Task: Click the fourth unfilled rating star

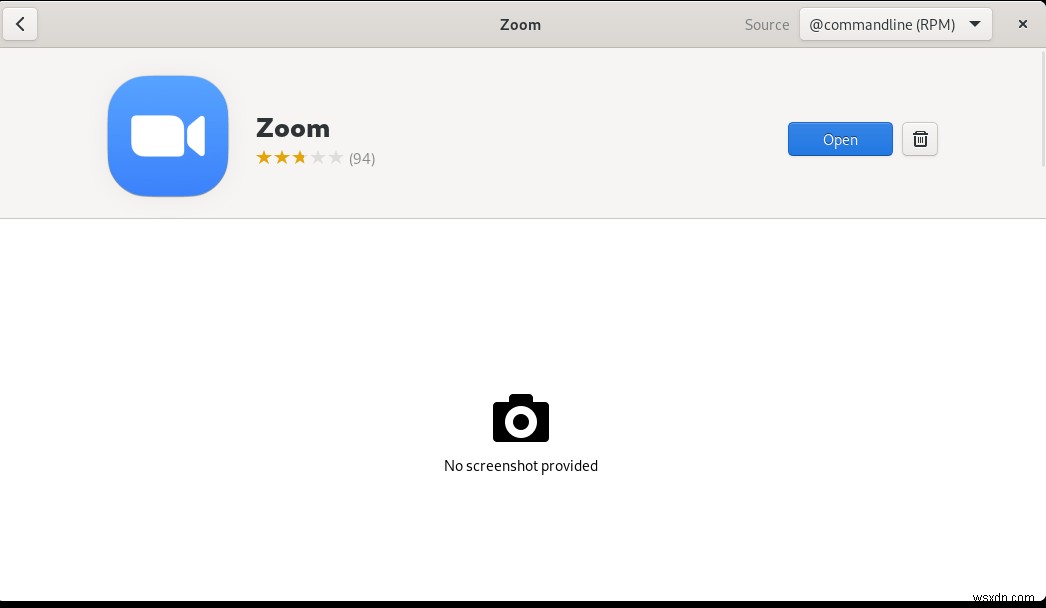Action: pyautogui.click(x=318, y=157)
